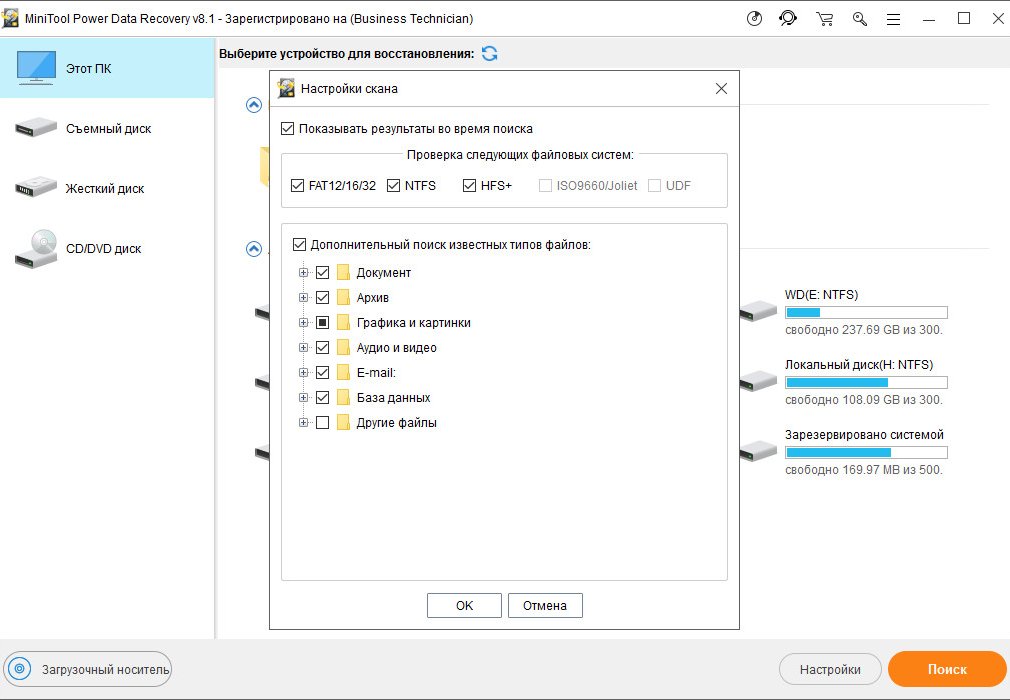Select Локальный диск(H: NTFS) drive label
Viewport: 1010px width, 700px height.
tap(859, 364)
